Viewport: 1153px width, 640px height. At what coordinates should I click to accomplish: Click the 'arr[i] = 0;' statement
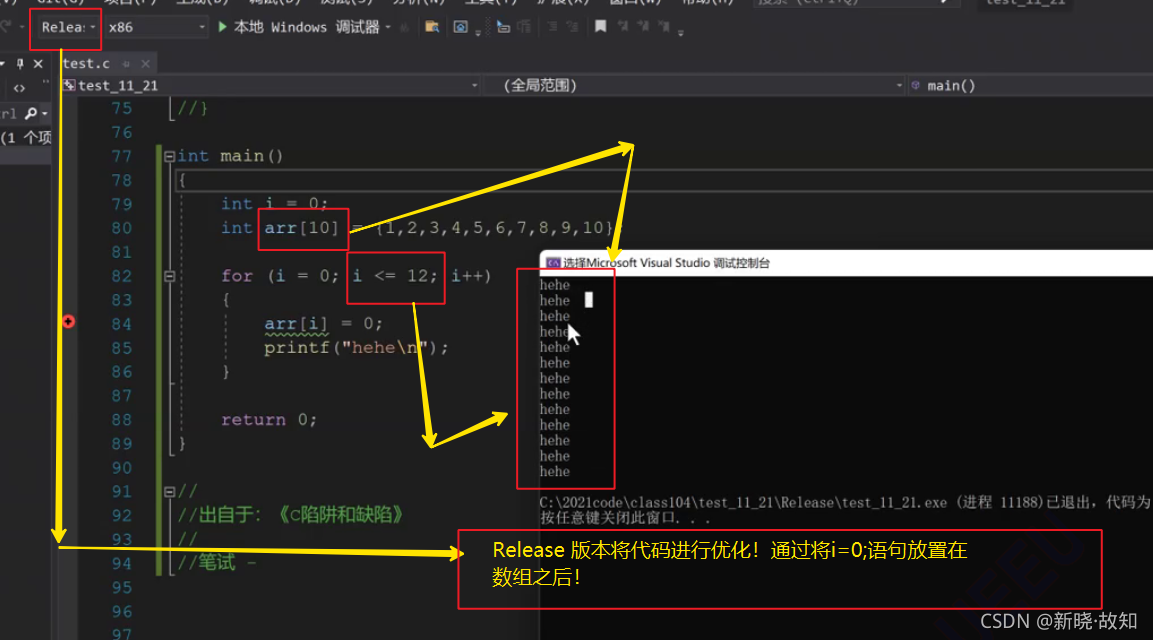pyautogui.click(x=324, y=324)
